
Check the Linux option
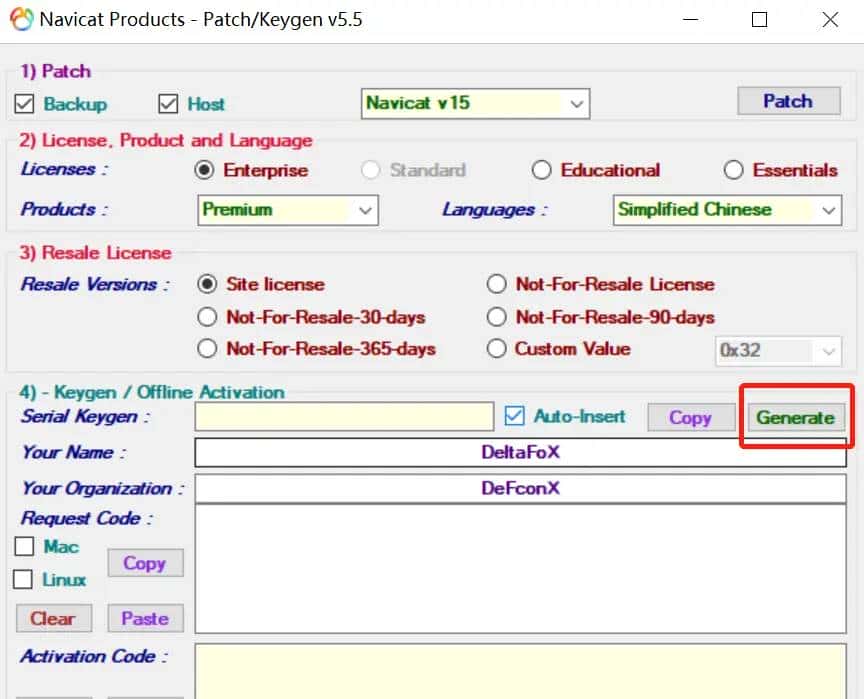tap(24, 579)
